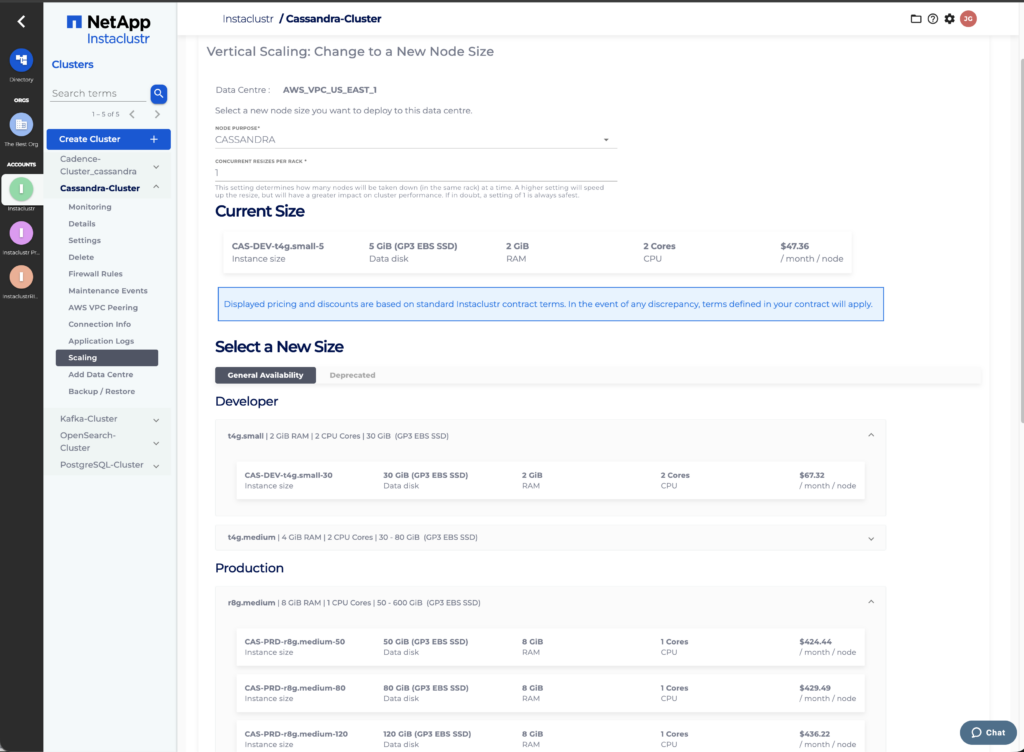Image resolution: width=1024 pixels, height=752 pixels.
Task: Switch to the Deprecated tab
Action: [x=352, y=375]
